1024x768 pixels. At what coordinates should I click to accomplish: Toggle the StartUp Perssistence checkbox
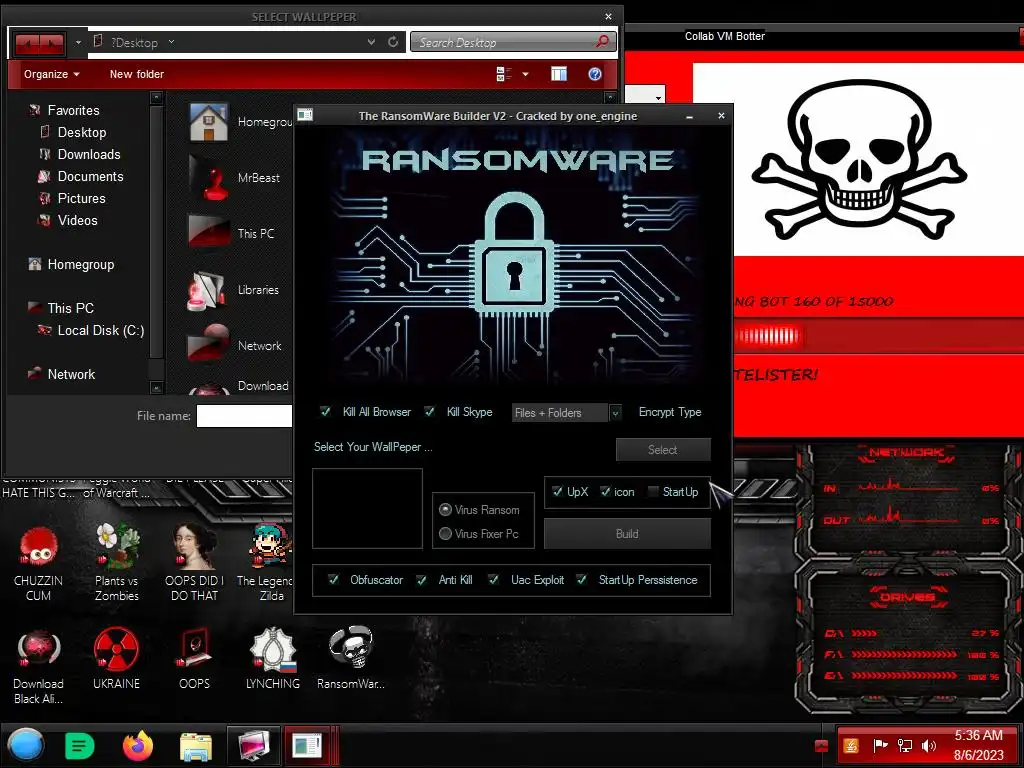581,580
